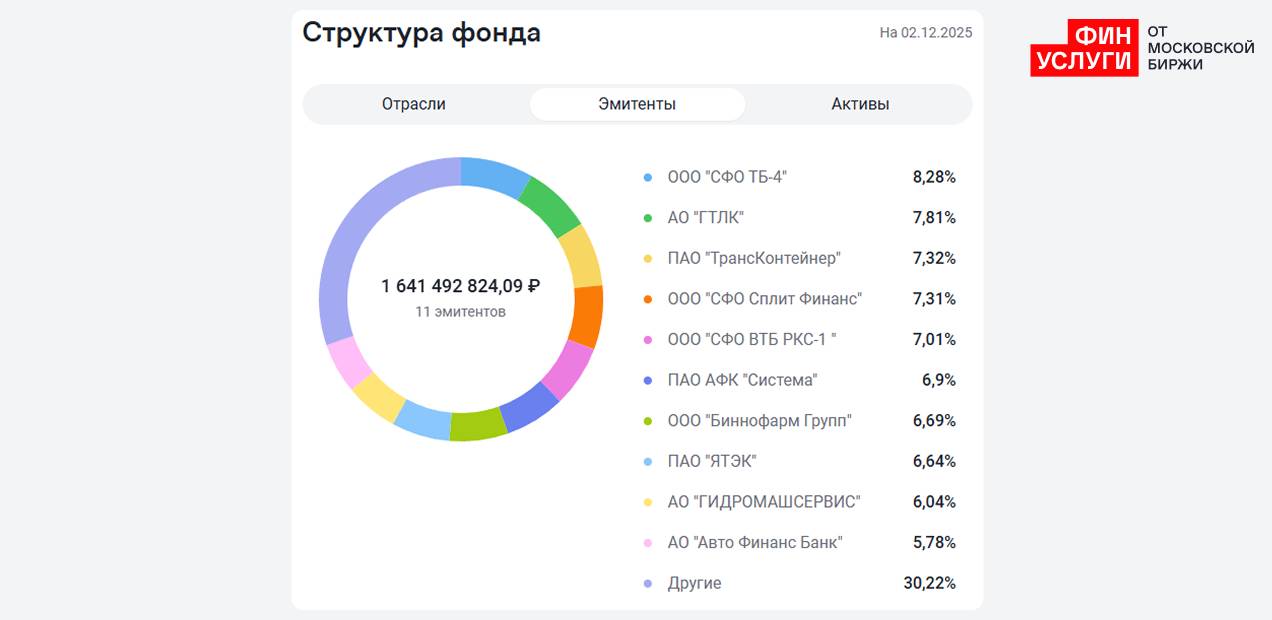Click the total fund value in donut center
Viewport: 1272px width, 620px height.
tap(460, 286)
